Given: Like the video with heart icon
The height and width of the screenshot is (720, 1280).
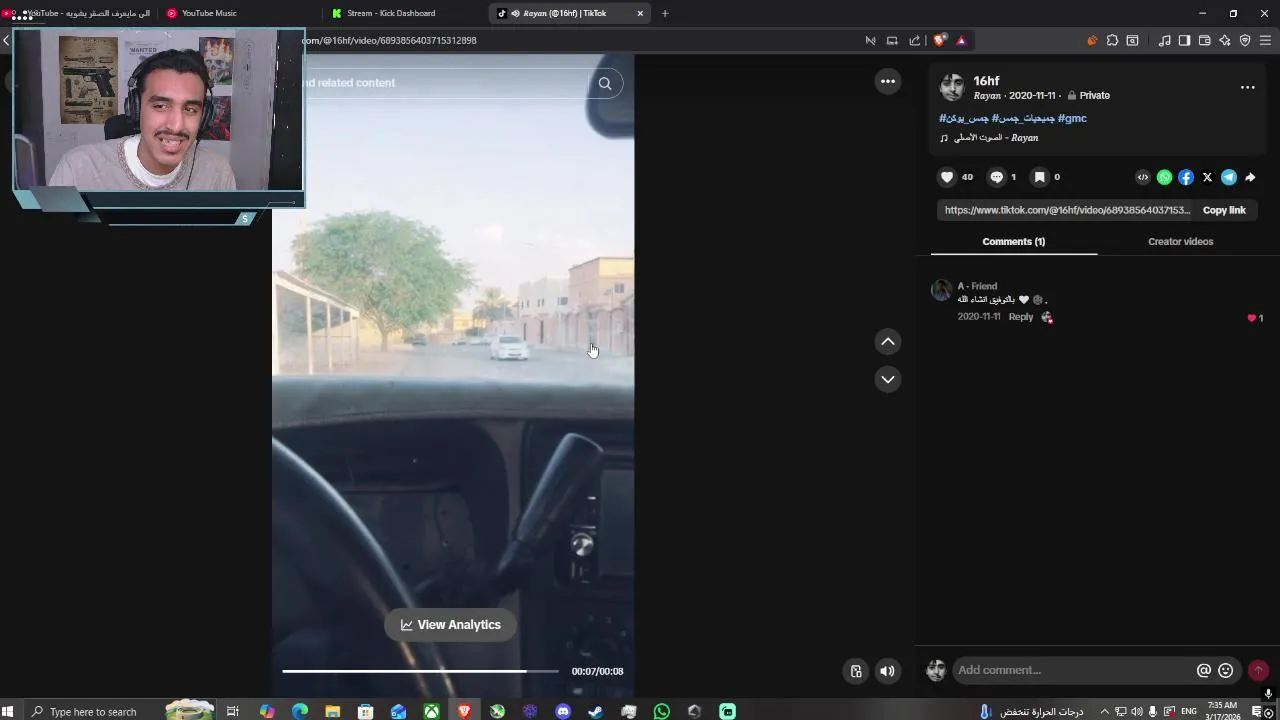Looking at the screenshot, I should [947, 177].
